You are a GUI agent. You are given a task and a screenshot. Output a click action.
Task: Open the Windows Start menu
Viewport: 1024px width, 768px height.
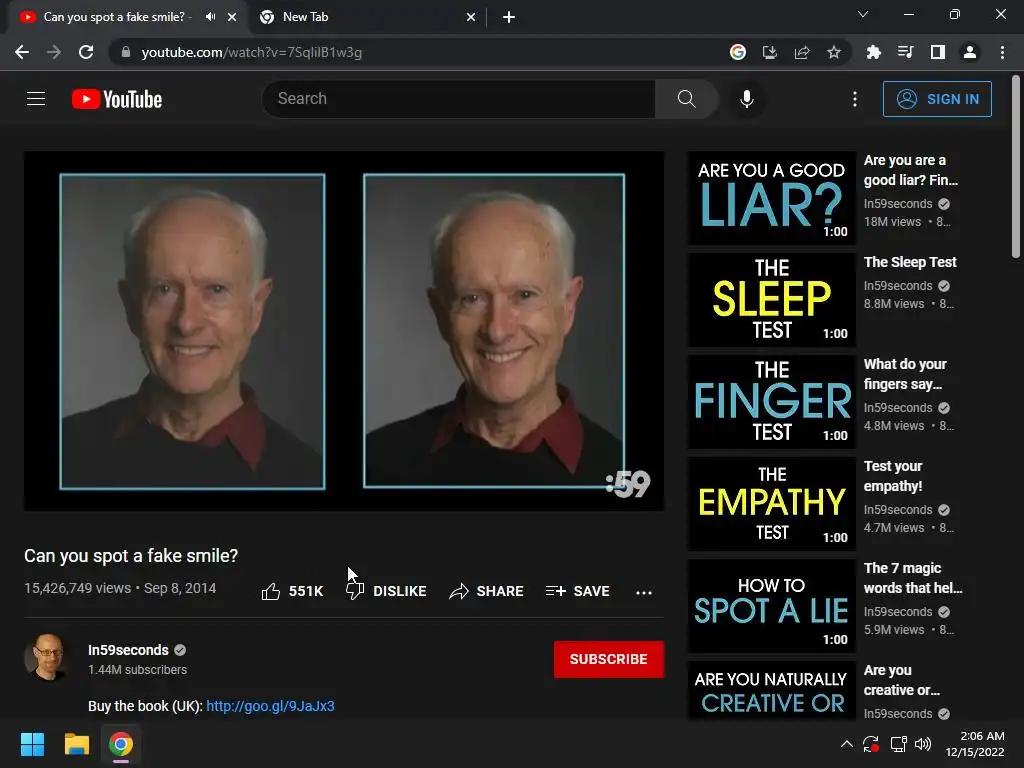[32, 744]
